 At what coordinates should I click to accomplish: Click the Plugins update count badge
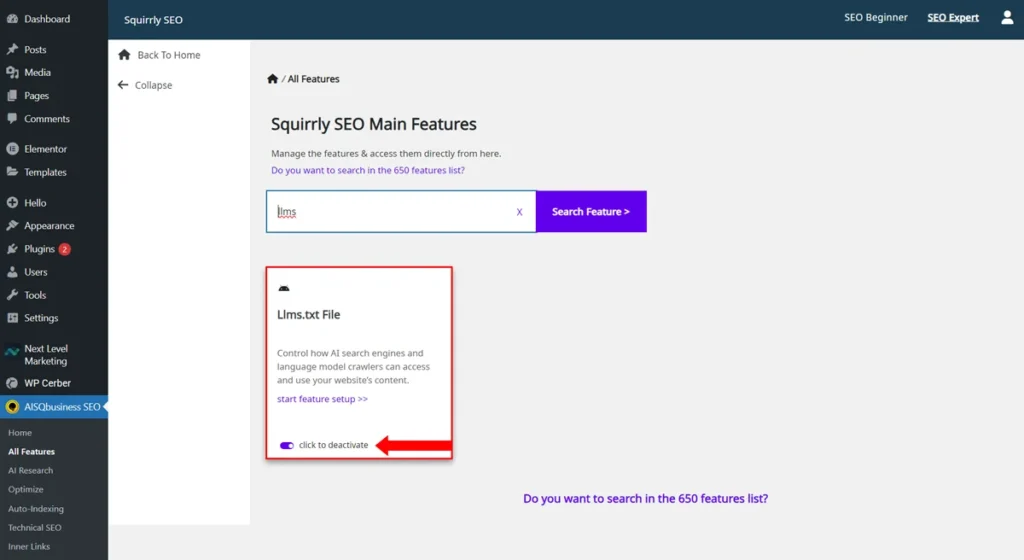click(65, 249)
